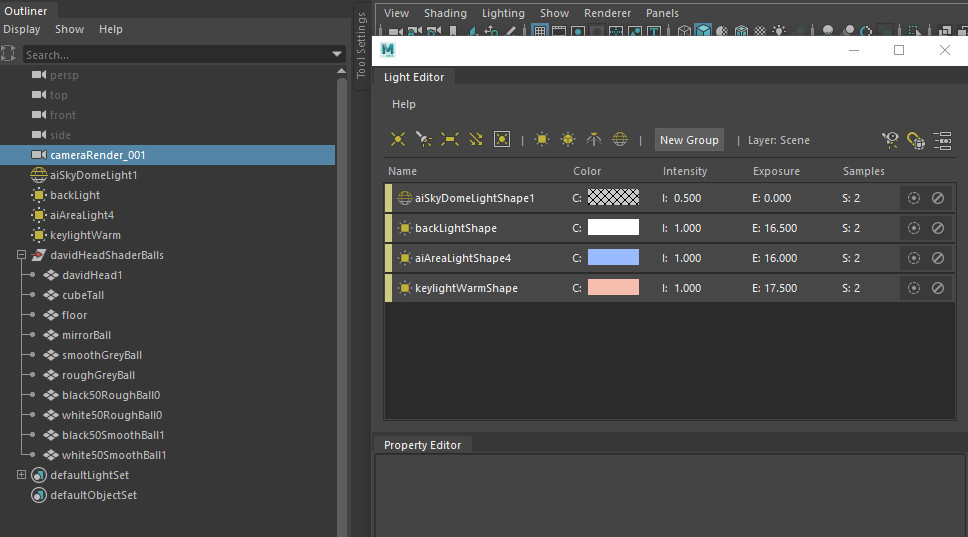Click the backLightShape exposure value 16.500
Image resolution: width=968 pixels, height=537 pixels.
[x=780, y=228]
